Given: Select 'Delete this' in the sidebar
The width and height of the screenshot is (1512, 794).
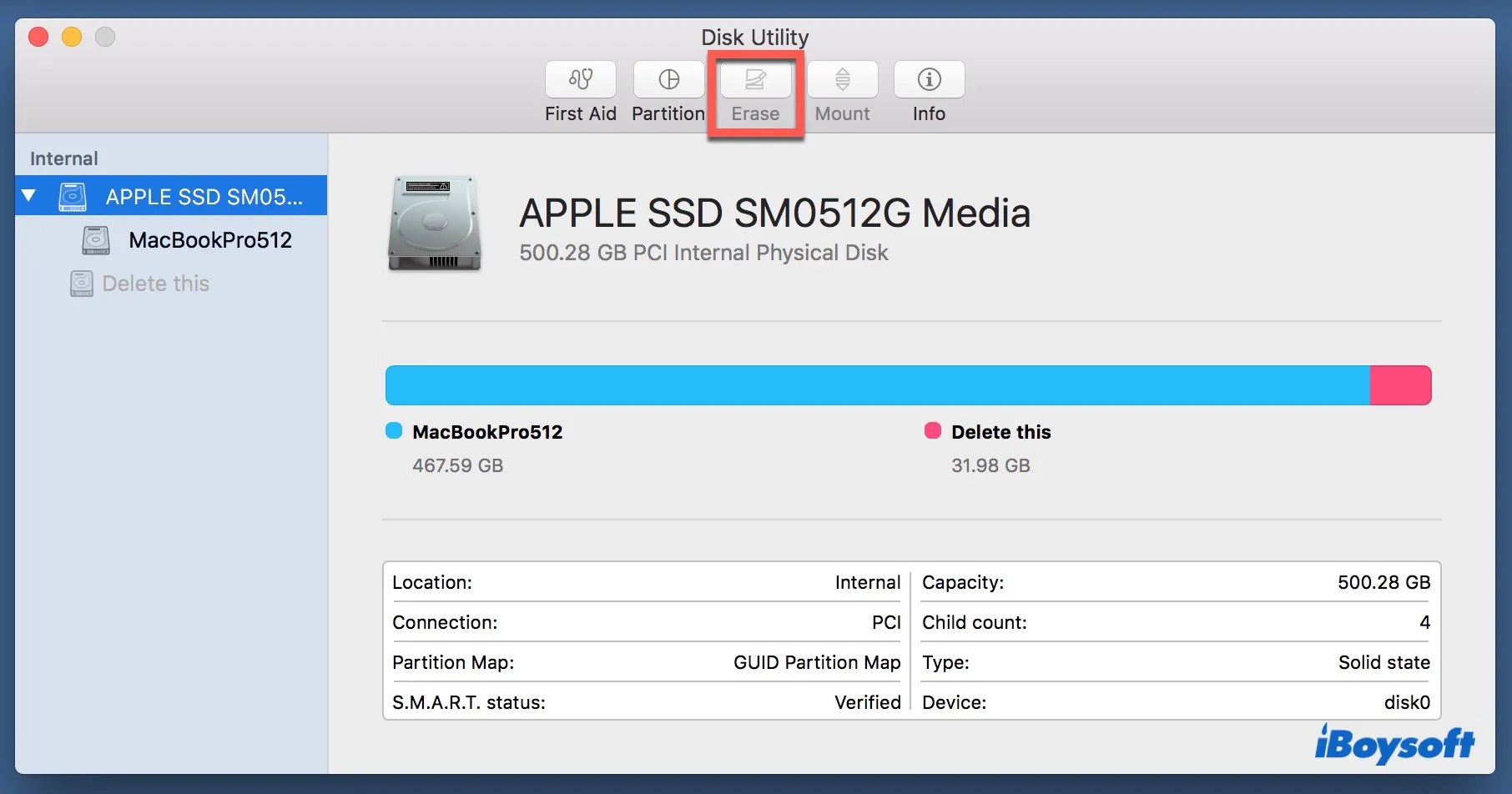Looking at the screenshot, I should [x=155, y=283].
